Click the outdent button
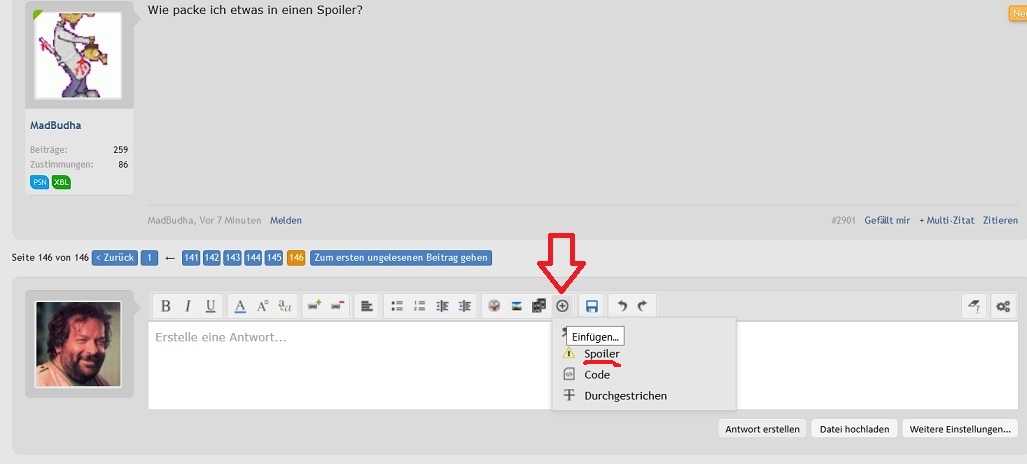Viewport: 1027px width, 464px height. tap(442, 306)
